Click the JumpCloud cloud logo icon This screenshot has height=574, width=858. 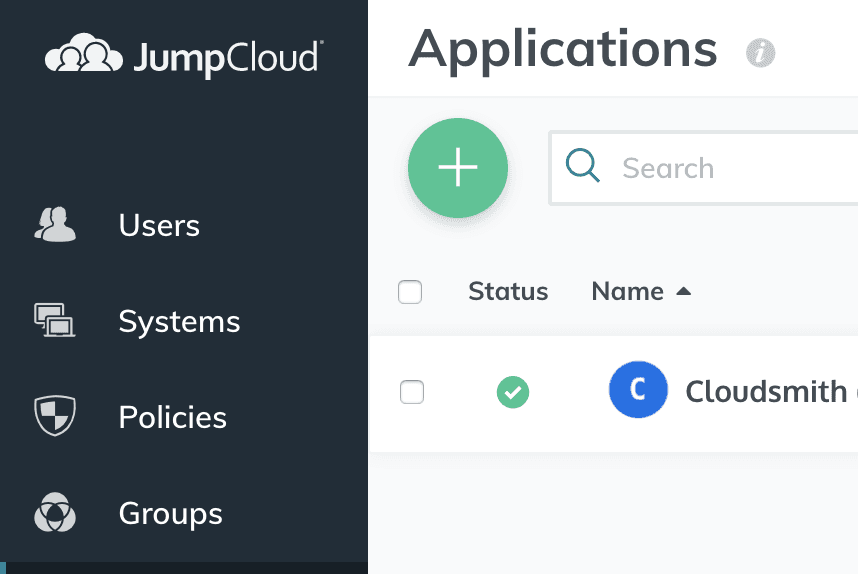pyautogui.click(x=85, y=55)
